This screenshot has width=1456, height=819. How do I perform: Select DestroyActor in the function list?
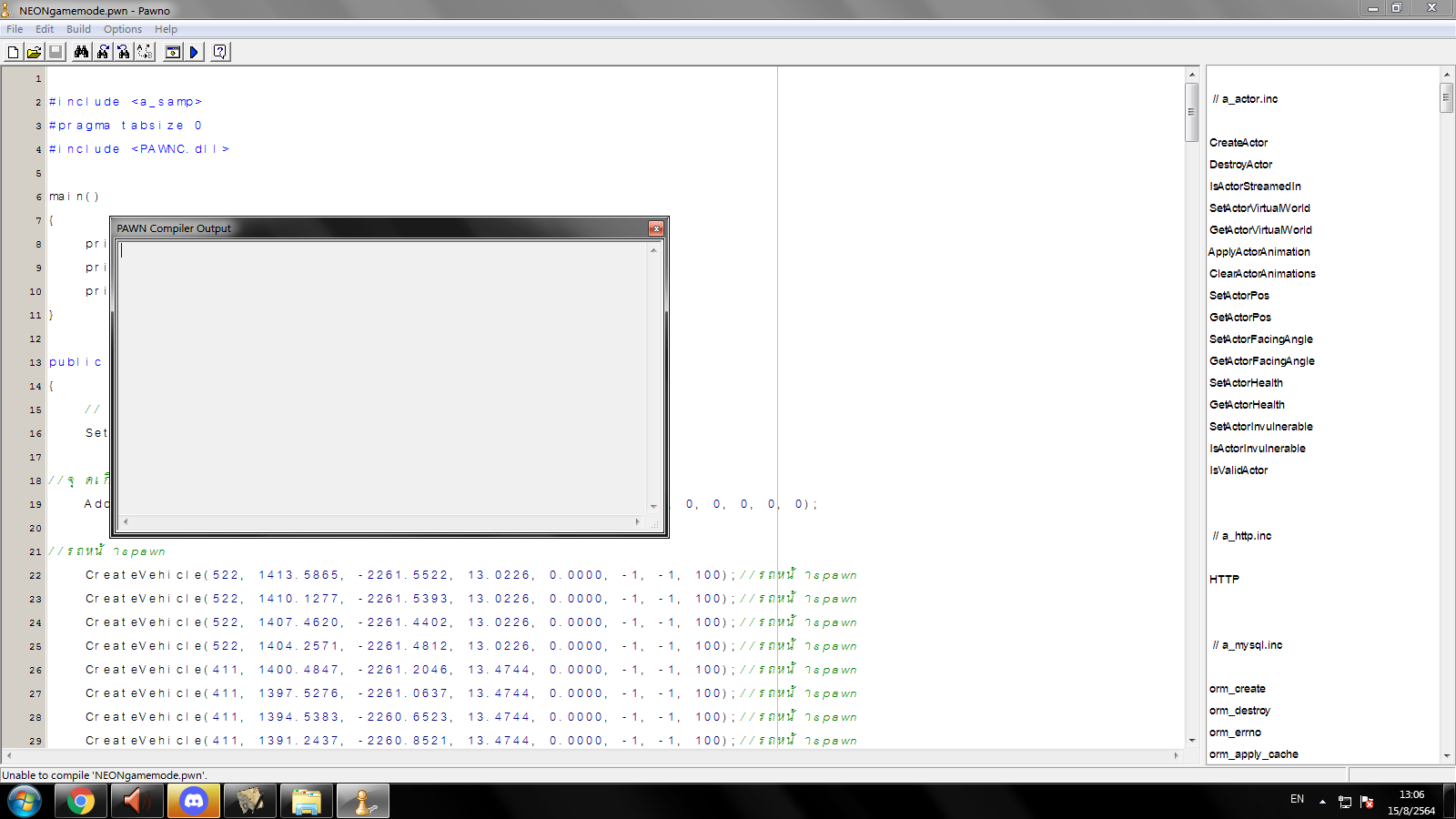coord(1240,165)
